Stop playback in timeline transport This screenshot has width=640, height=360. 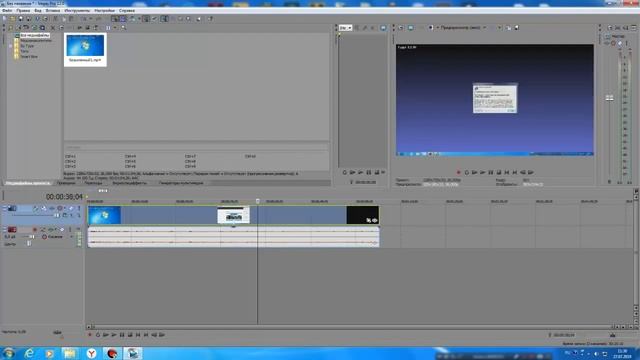point(130,335)
